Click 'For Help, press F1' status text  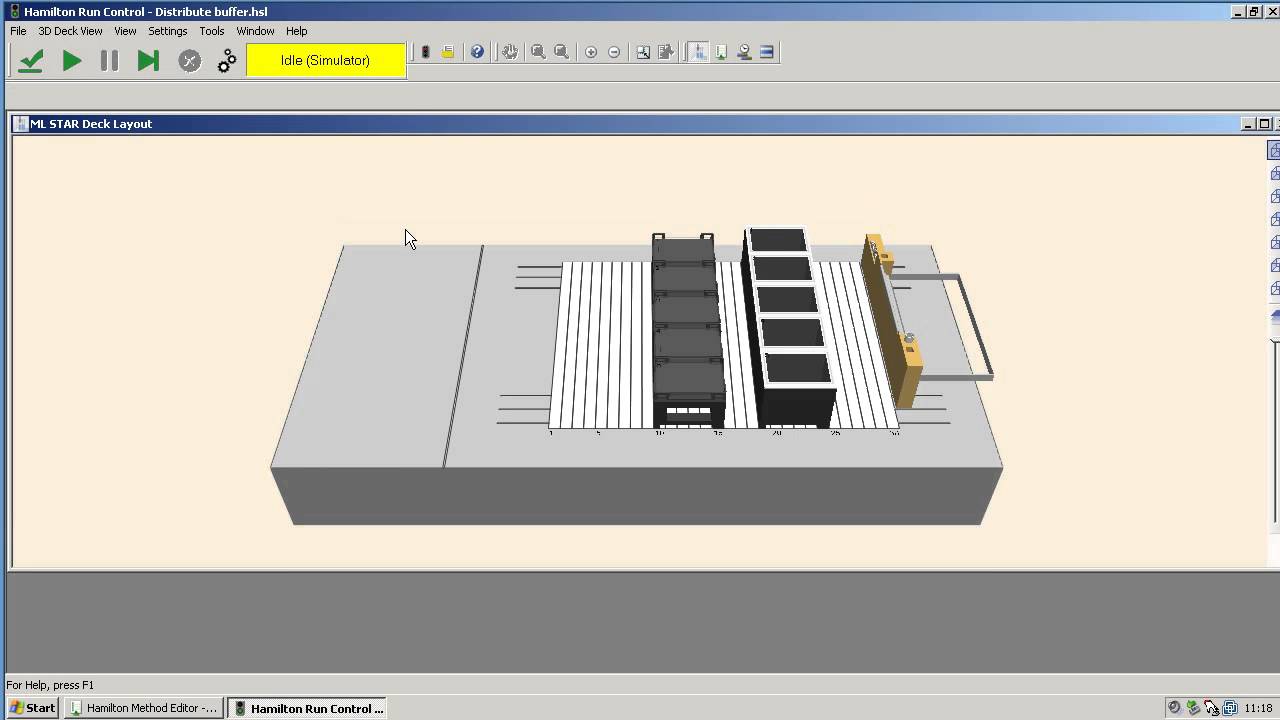click(50, 685)
